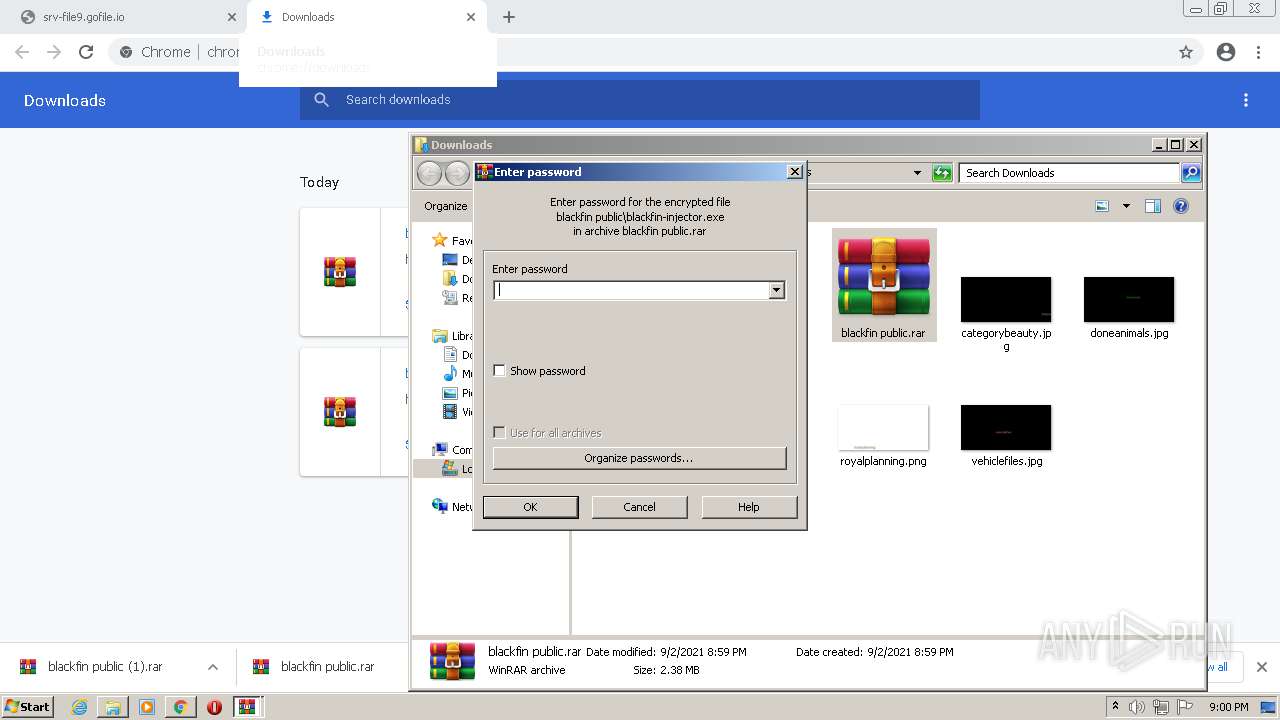Viewport: 1280px width, 720px height.
Task: Open Chrome taskbar icon
Action: pos(181,707)
